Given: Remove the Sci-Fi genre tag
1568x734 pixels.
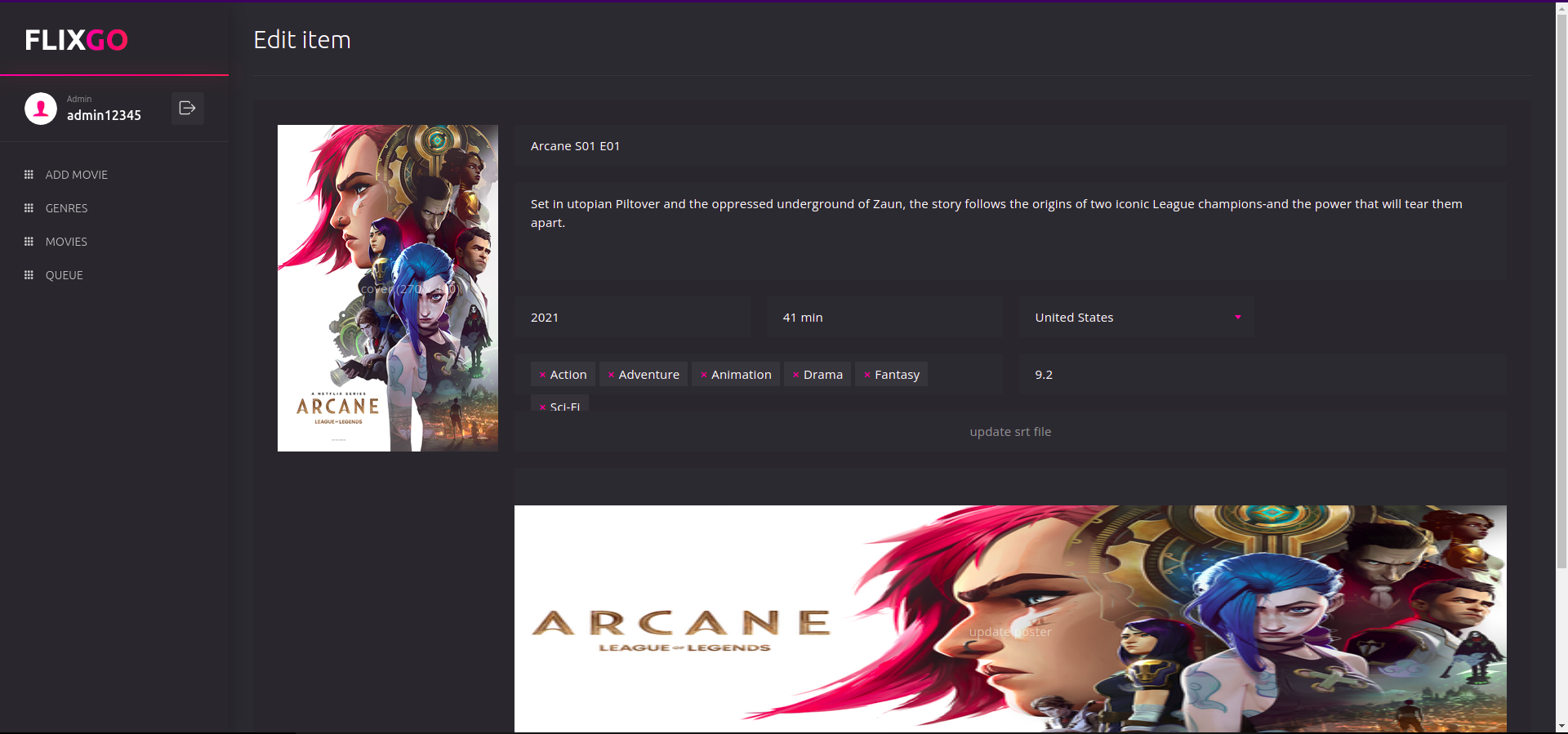Looking at the screenshot, I should coord(542,407).
